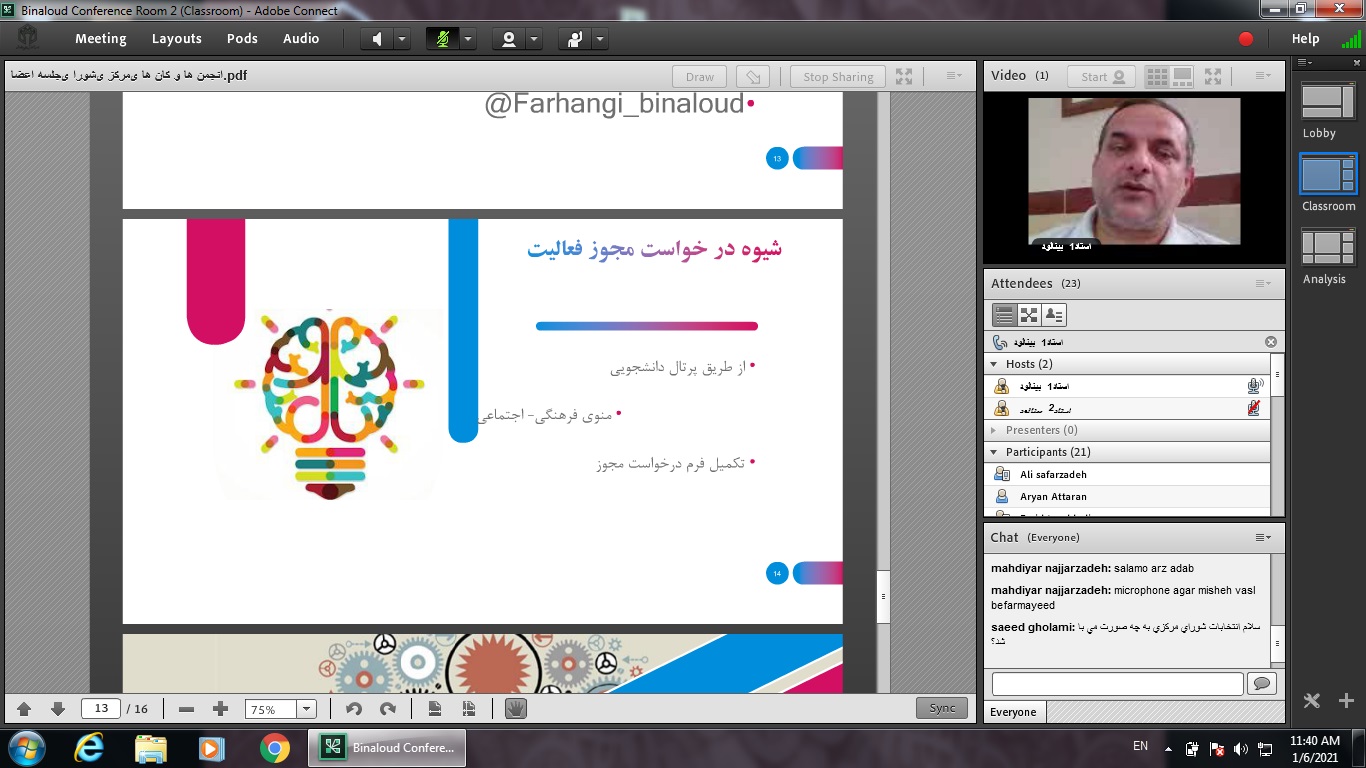
Task: Switch Attendees pane to breakout room view
Action: coord(1029,315)
